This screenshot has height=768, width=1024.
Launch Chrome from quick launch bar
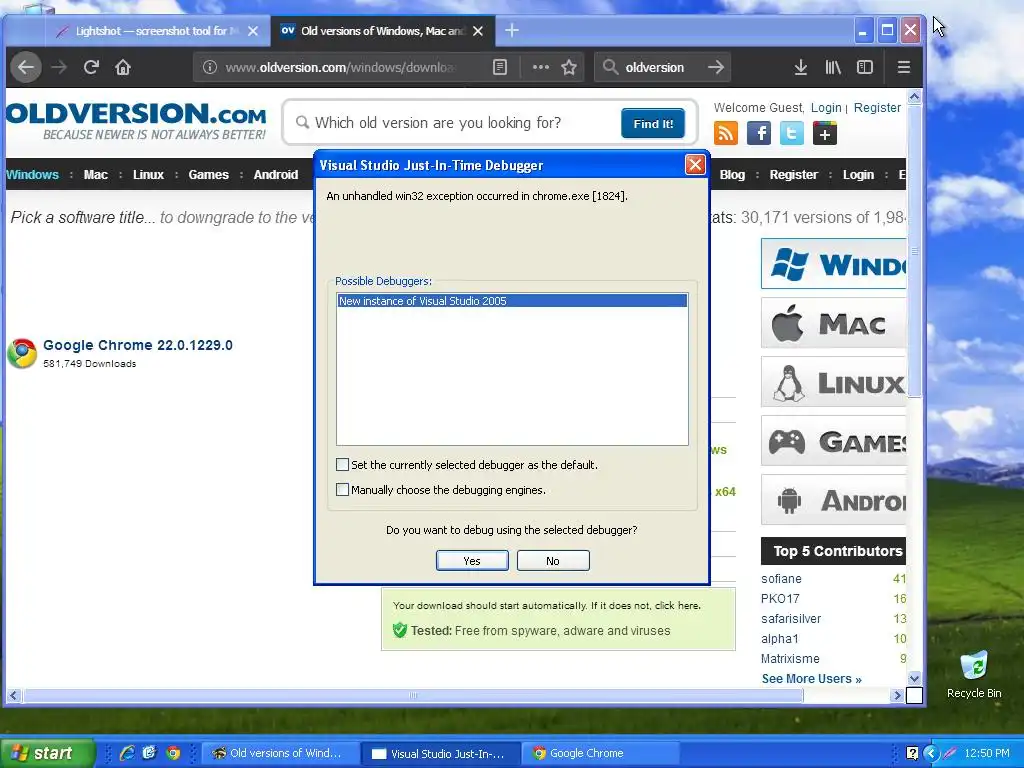173,753
